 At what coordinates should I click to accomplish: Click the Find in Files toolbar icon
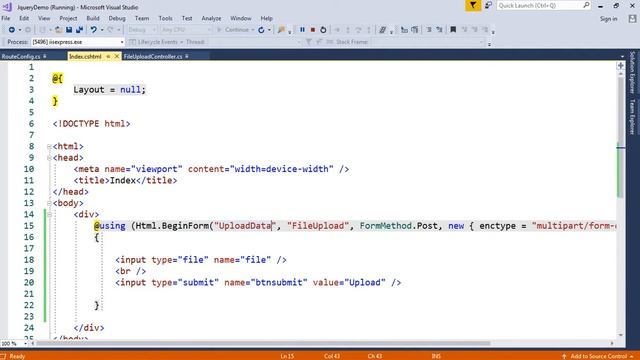pyautogui.click(x=281, y=30)
